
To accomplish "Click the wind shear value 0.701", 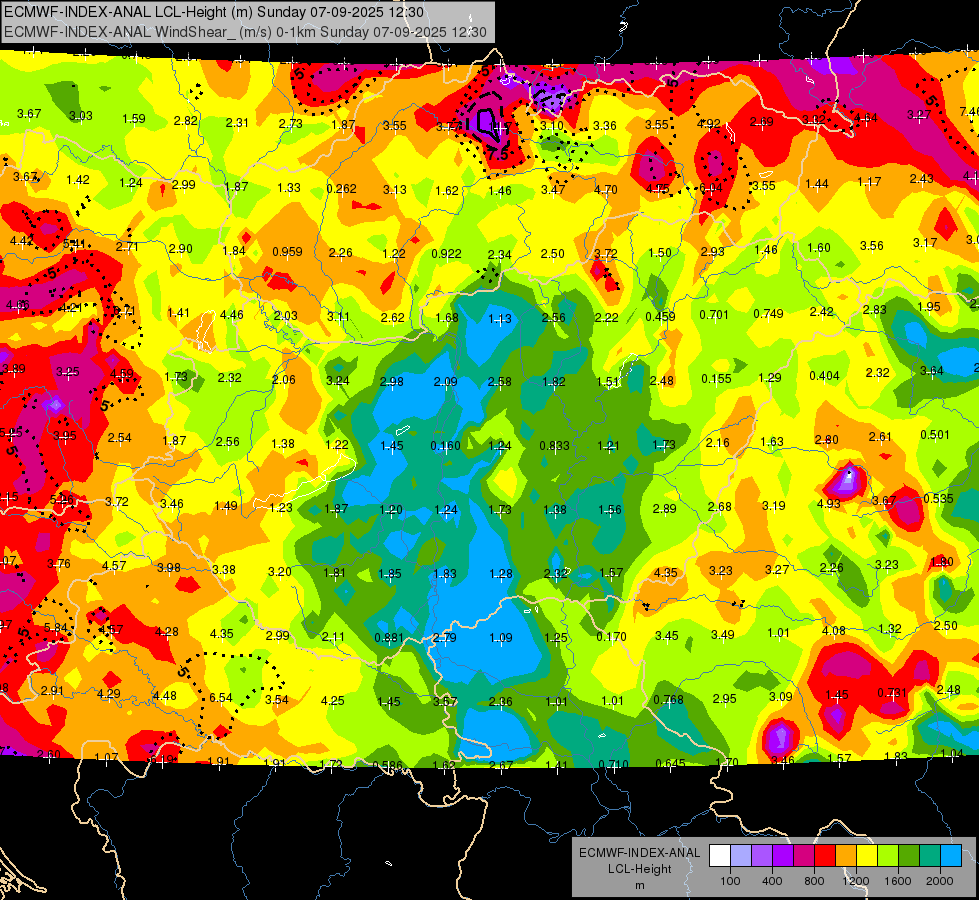I will click(714, 315).
